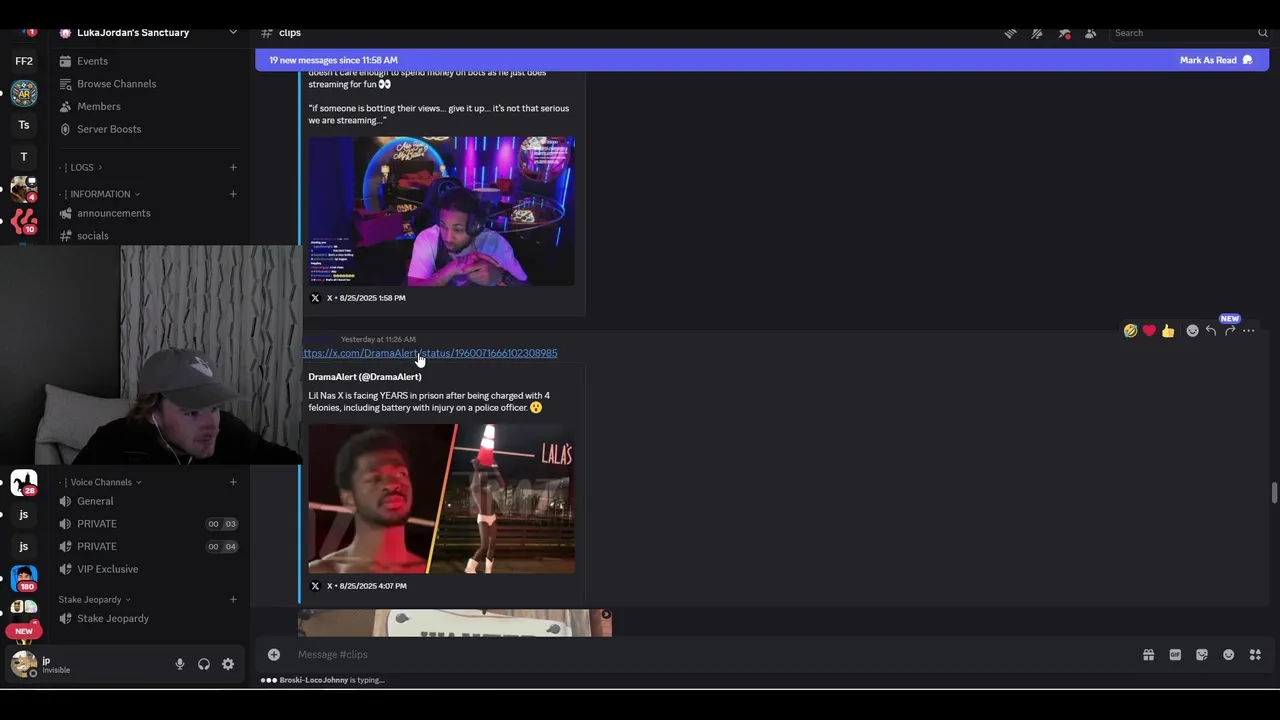
Task: React with the thumbs up emoji
Action: coord(1167,331)
